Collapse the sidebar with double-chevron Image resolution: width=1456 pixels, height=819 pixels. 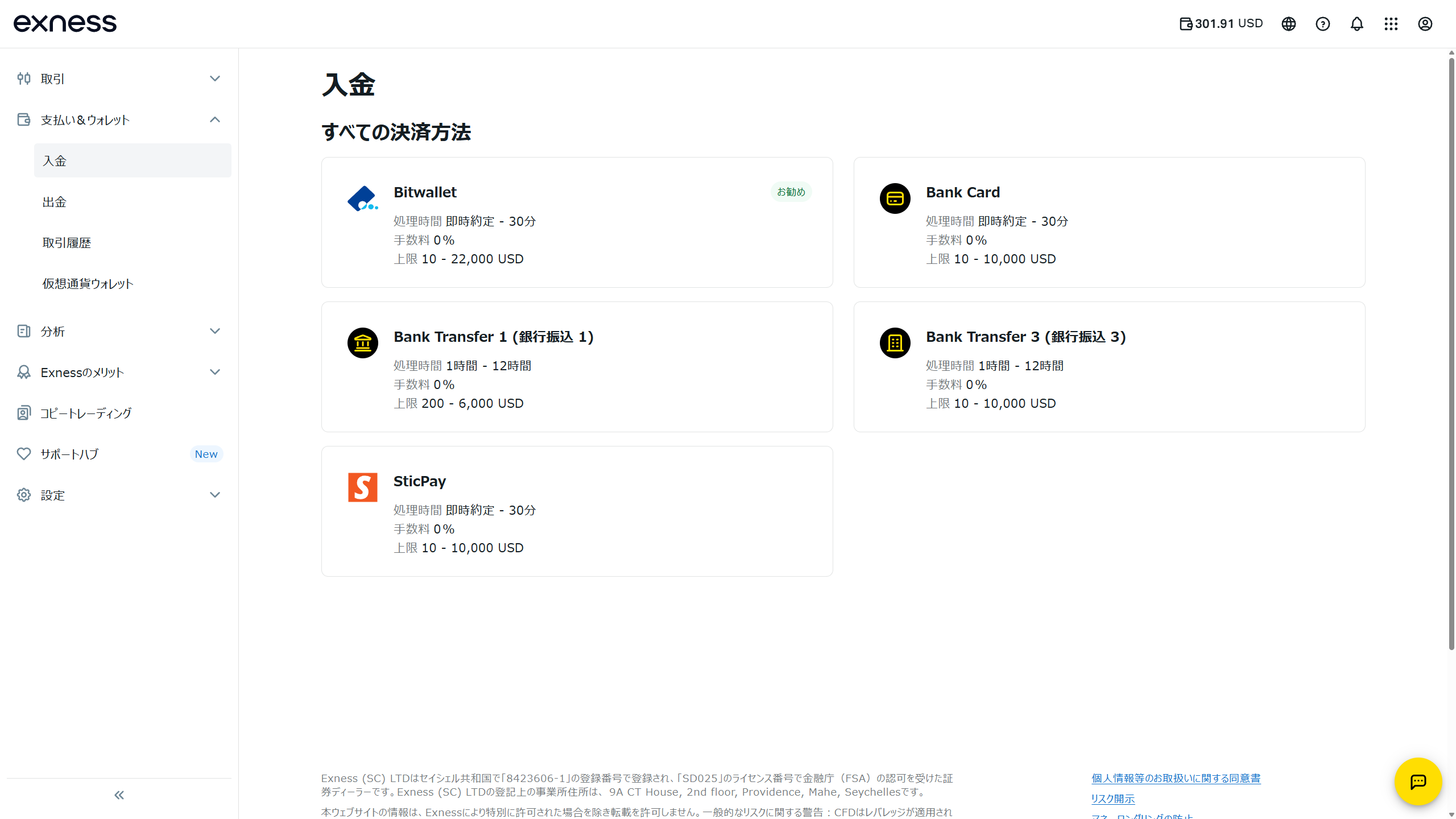(119, 795)
